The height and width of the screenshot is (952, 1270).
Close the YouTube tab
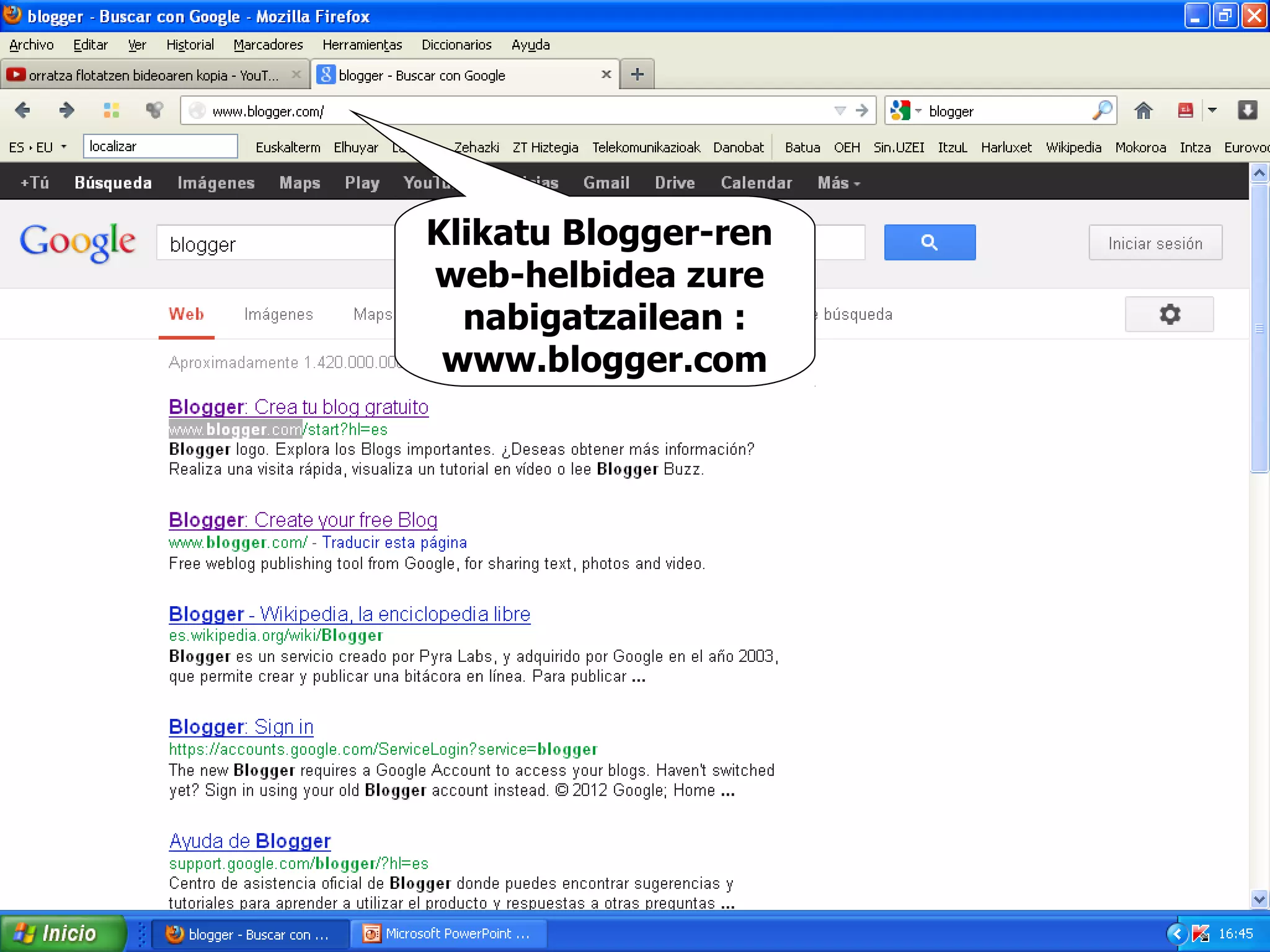click(x=296, y=74)
